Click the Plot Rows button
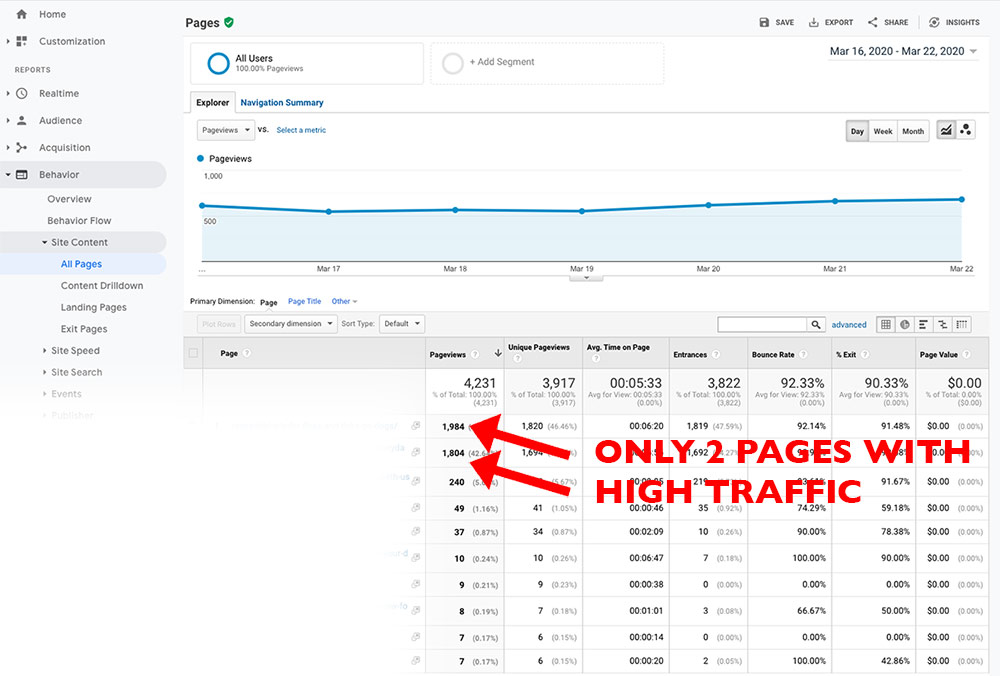 219,324
